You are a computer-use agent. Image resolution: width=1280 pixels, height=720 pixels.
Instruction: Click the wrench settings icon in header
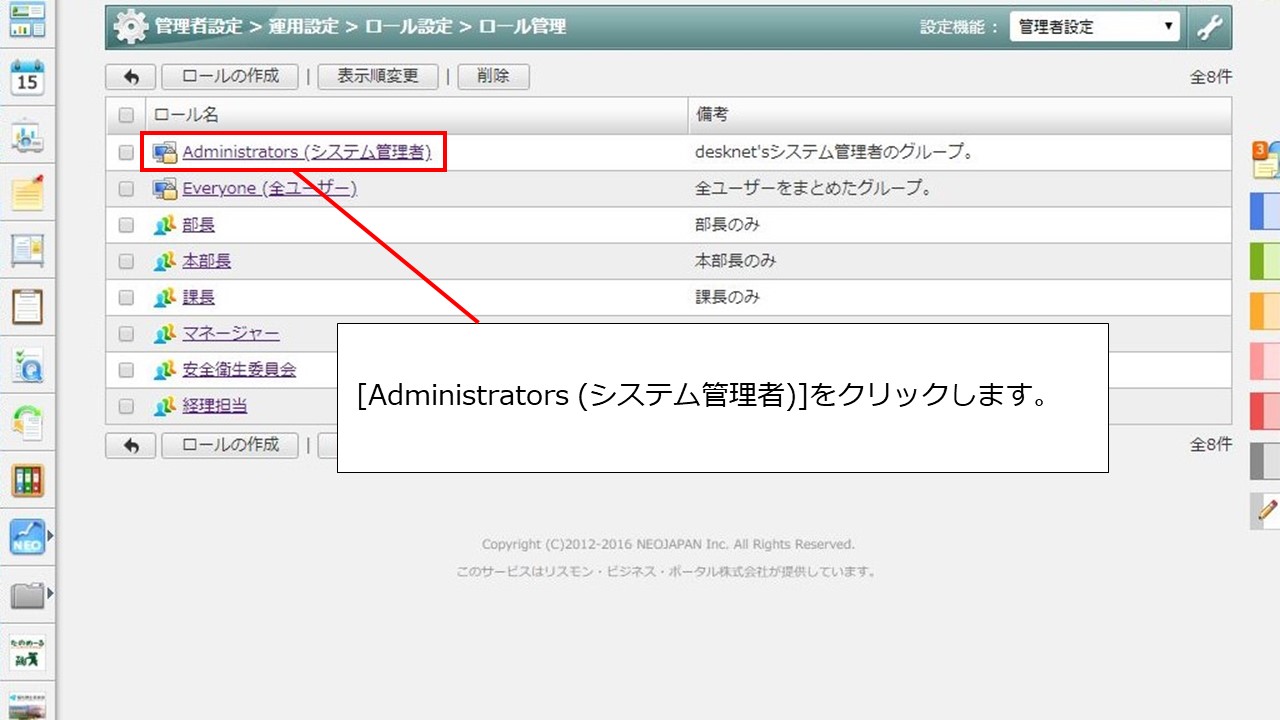tap(1210, 28)
